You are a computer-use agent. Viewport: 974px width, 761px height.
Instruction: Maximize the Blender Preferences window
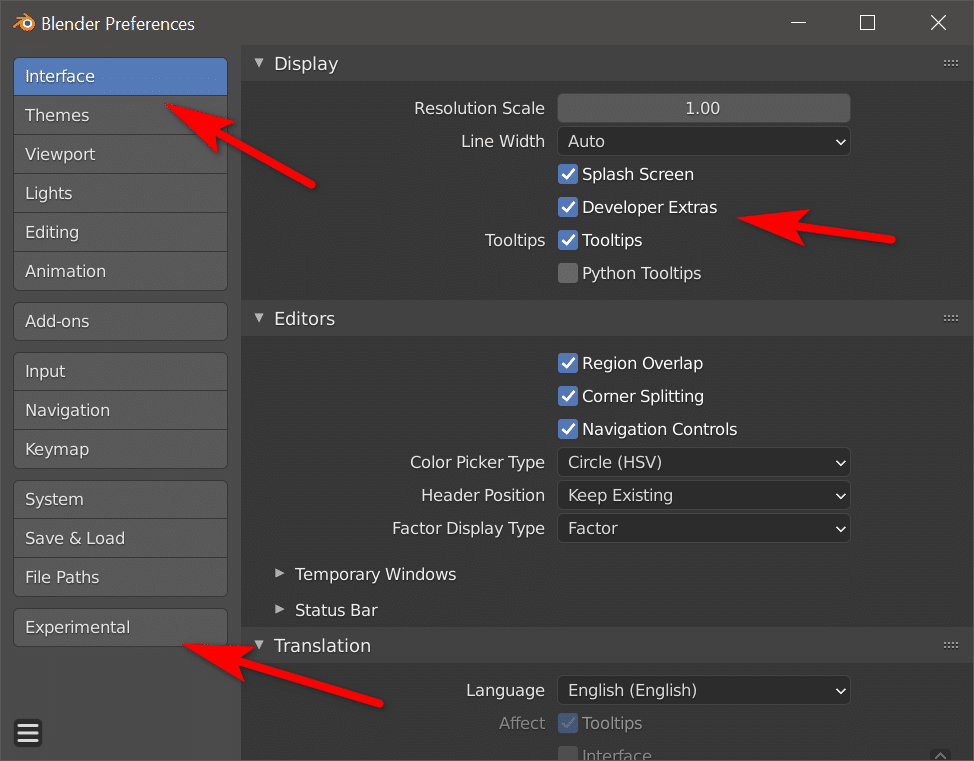(x=867, y=23)
